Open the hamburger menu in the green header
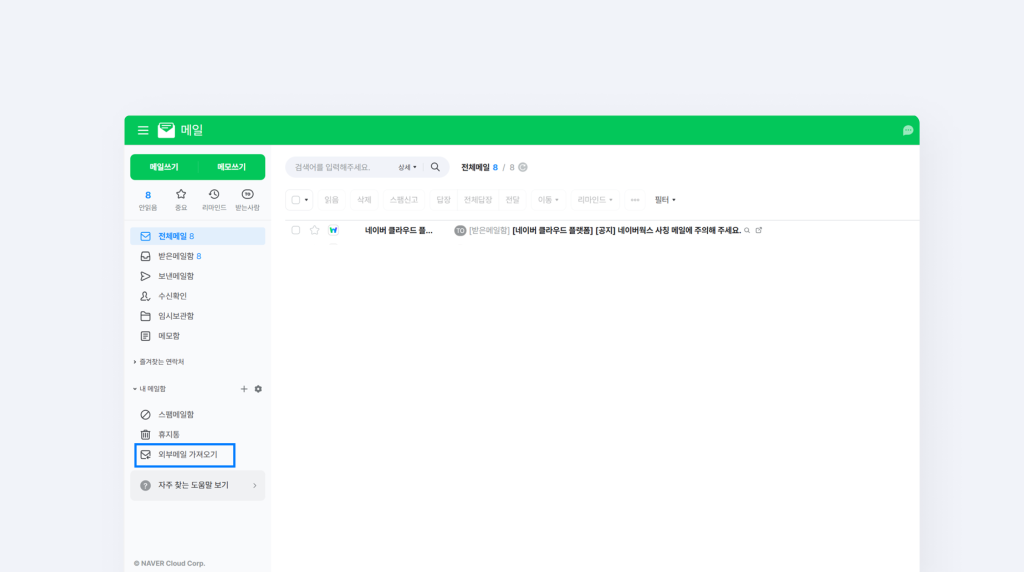1024x572 pixels. pyautogui.click(x=143, y=130)
